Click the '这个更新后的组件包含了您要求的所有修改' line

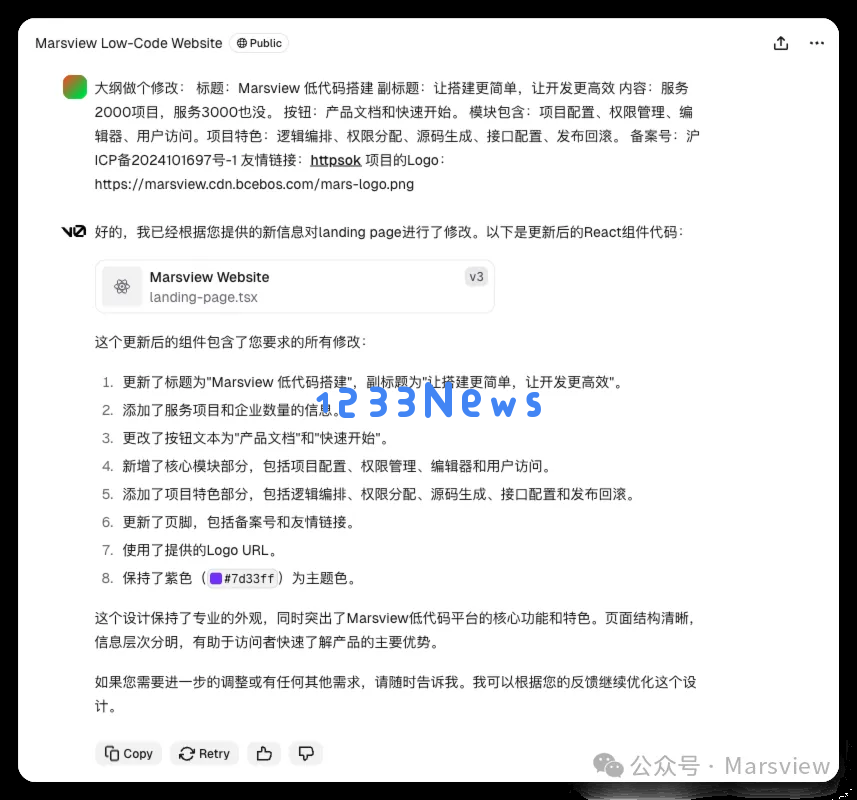coord(231,342)
